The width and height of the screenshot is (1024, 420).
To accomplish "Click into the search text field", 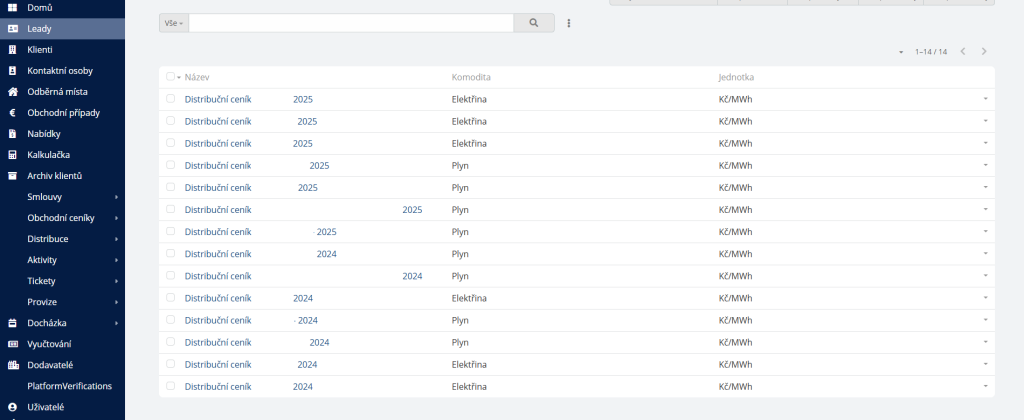I will pos(350,23).
